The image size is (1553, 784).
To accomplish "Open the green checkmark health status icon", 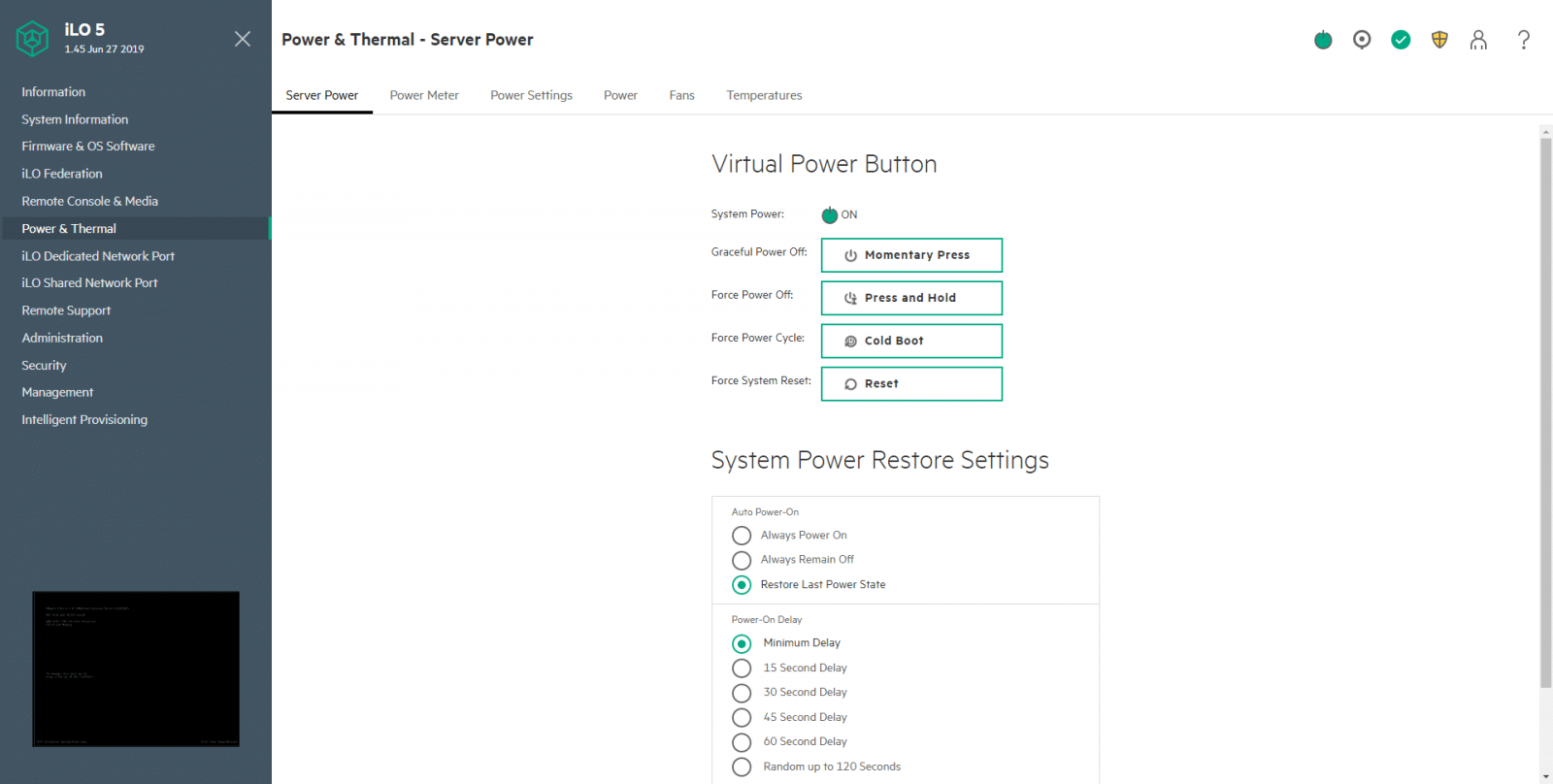I will pyautogui.click(x=1401, y=40).
